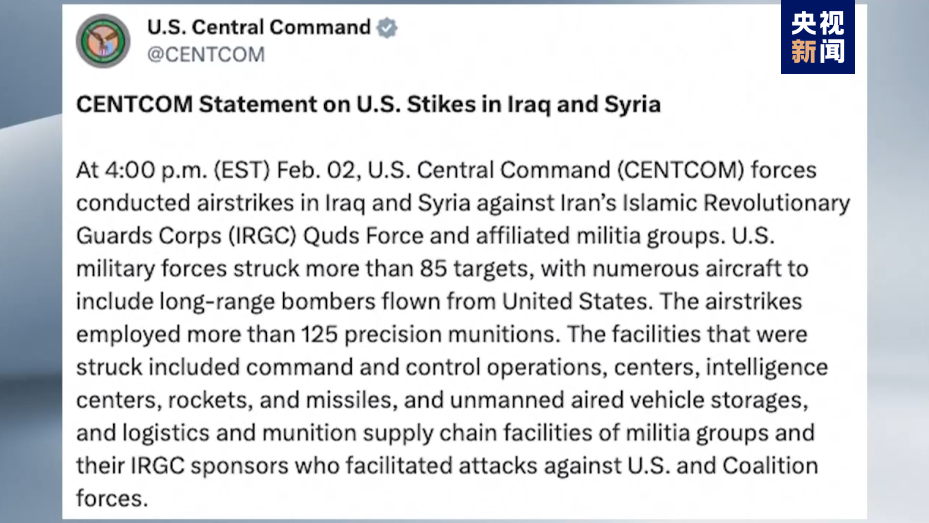Click the bold CENTCOM Statement headline

(368, 105)
